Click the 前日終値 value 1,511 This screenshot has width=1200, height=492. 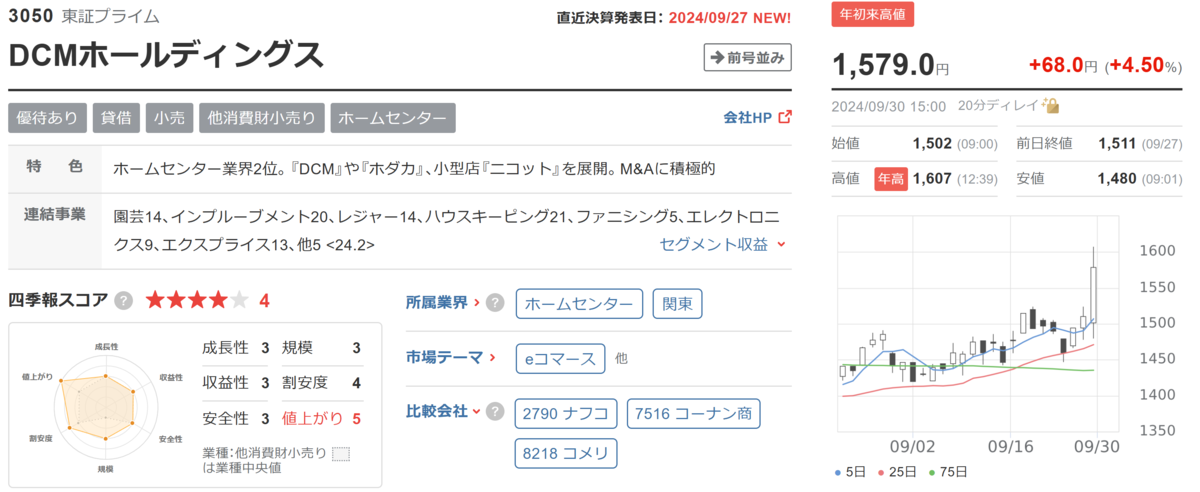click(1117, 143)
